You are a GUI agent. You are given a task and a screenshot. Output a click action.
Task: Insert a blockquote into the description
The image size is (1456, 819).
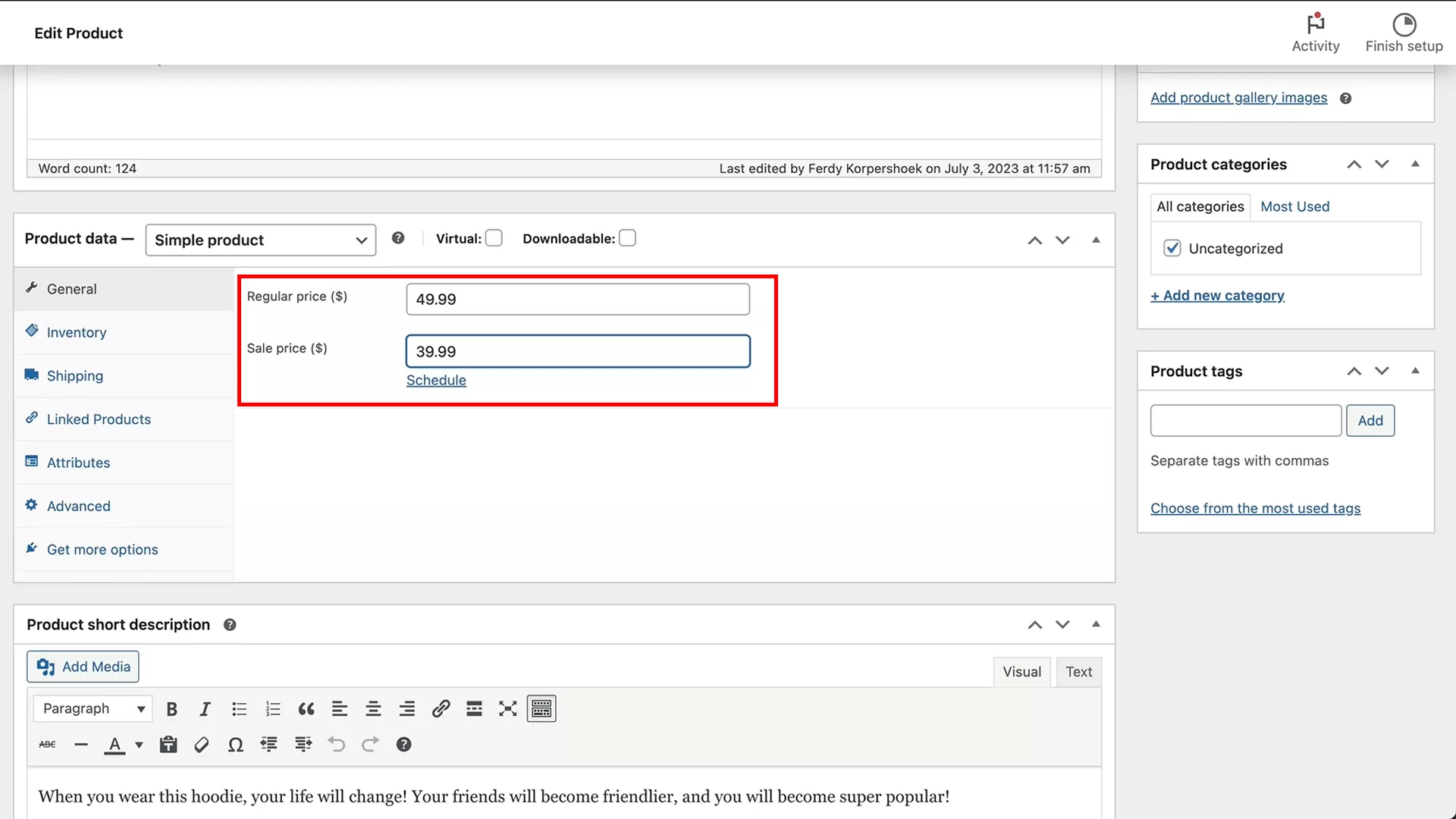coord(306,708)
